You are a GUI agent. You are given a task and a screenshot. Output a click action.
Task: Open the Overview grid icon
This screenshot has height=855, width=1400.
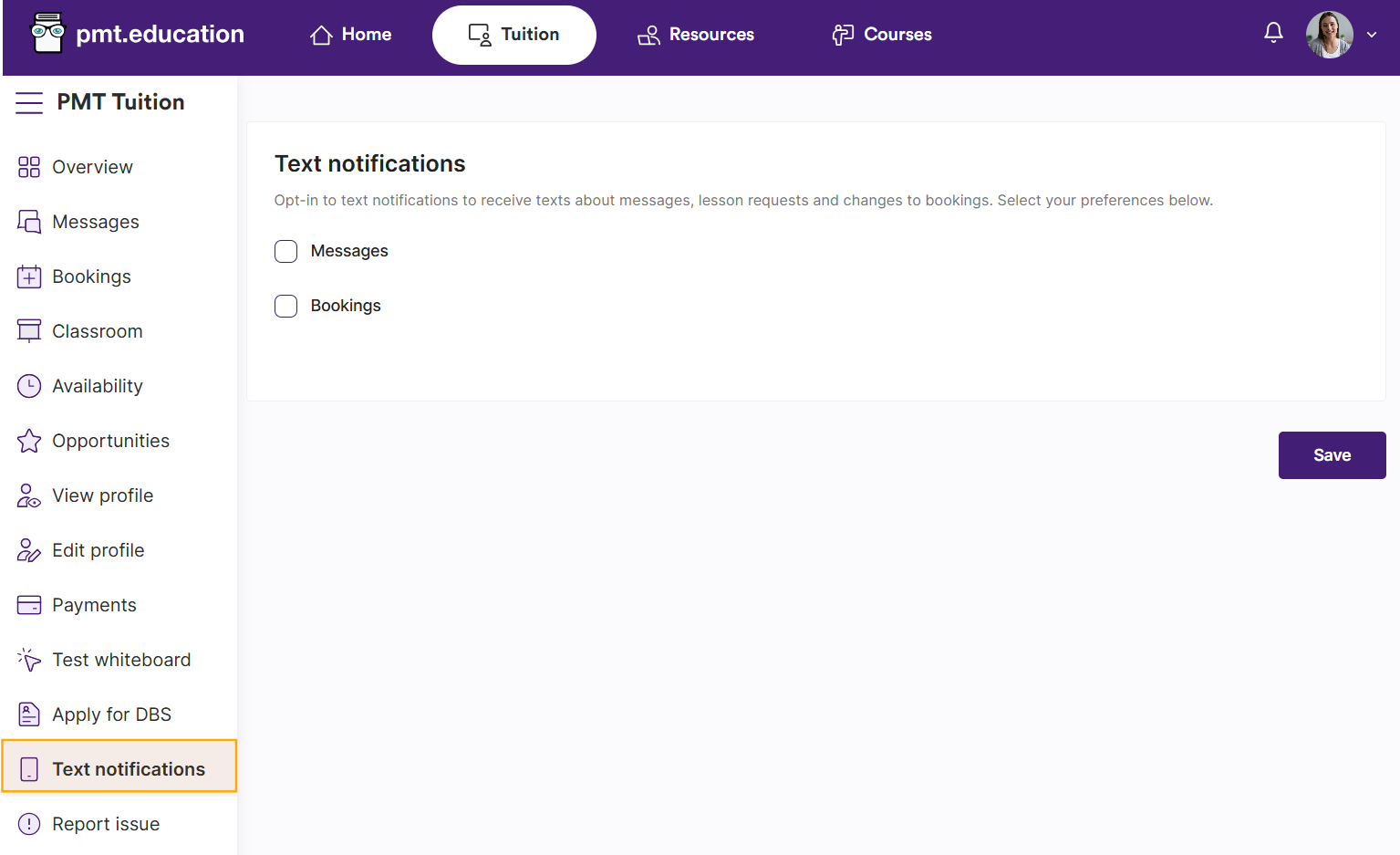(29, 167)
